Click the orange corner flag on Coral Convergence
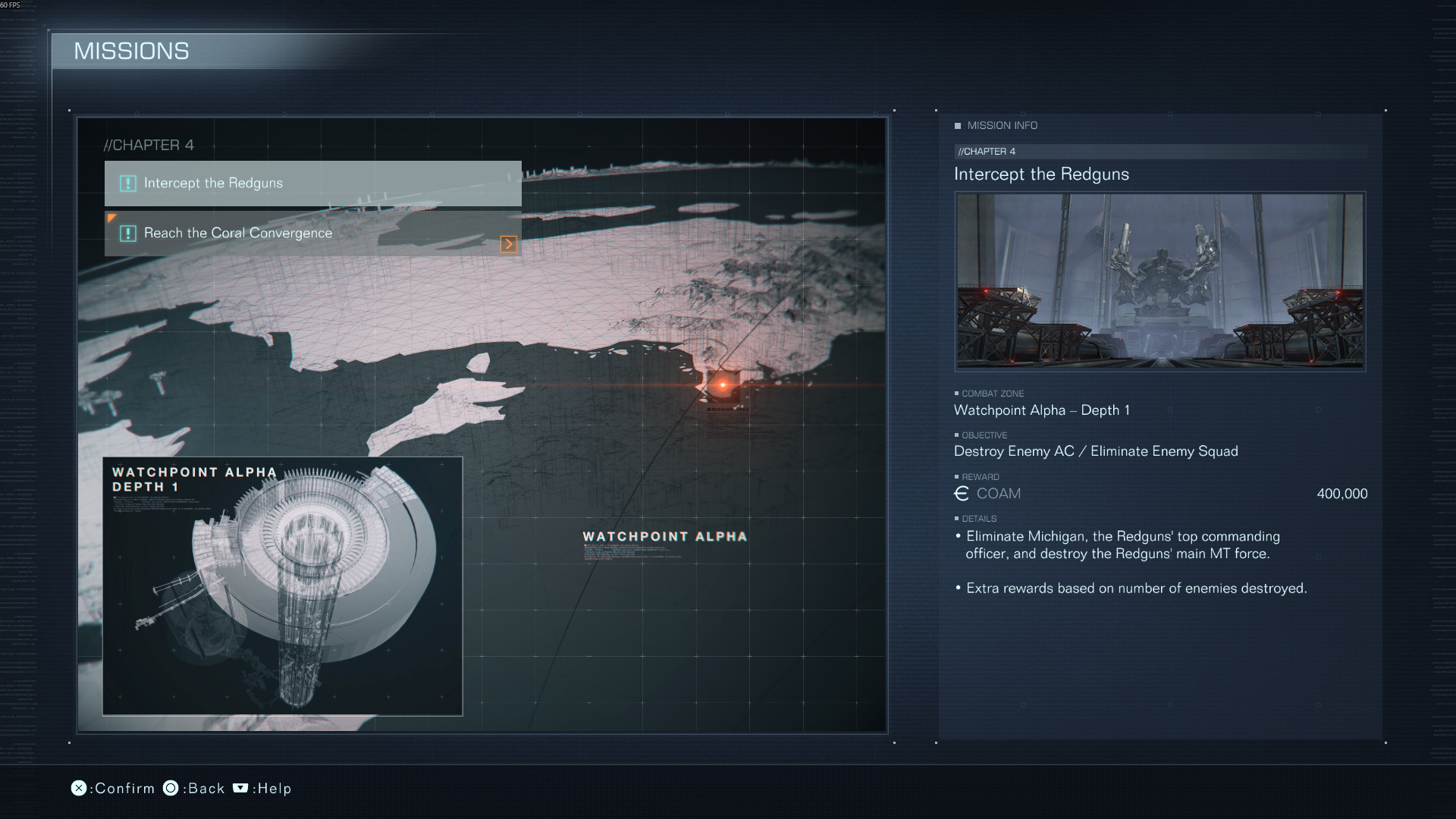Image resolution: width=1456 pixels, height=819 pixels. click(111, 218)
